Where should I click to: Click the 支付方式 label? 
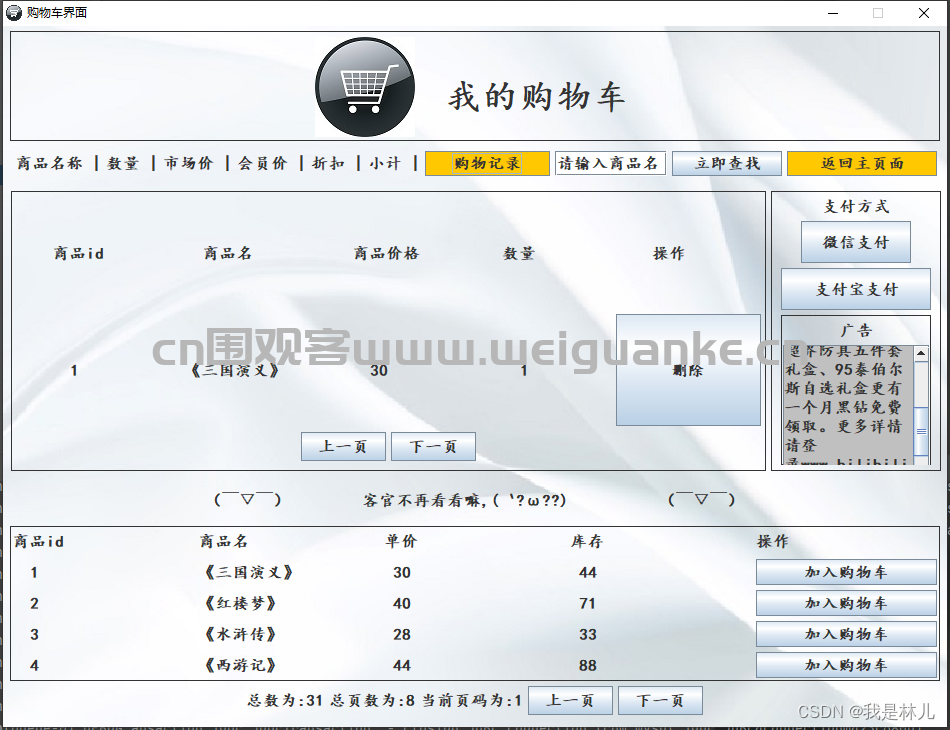coord(856,207)
